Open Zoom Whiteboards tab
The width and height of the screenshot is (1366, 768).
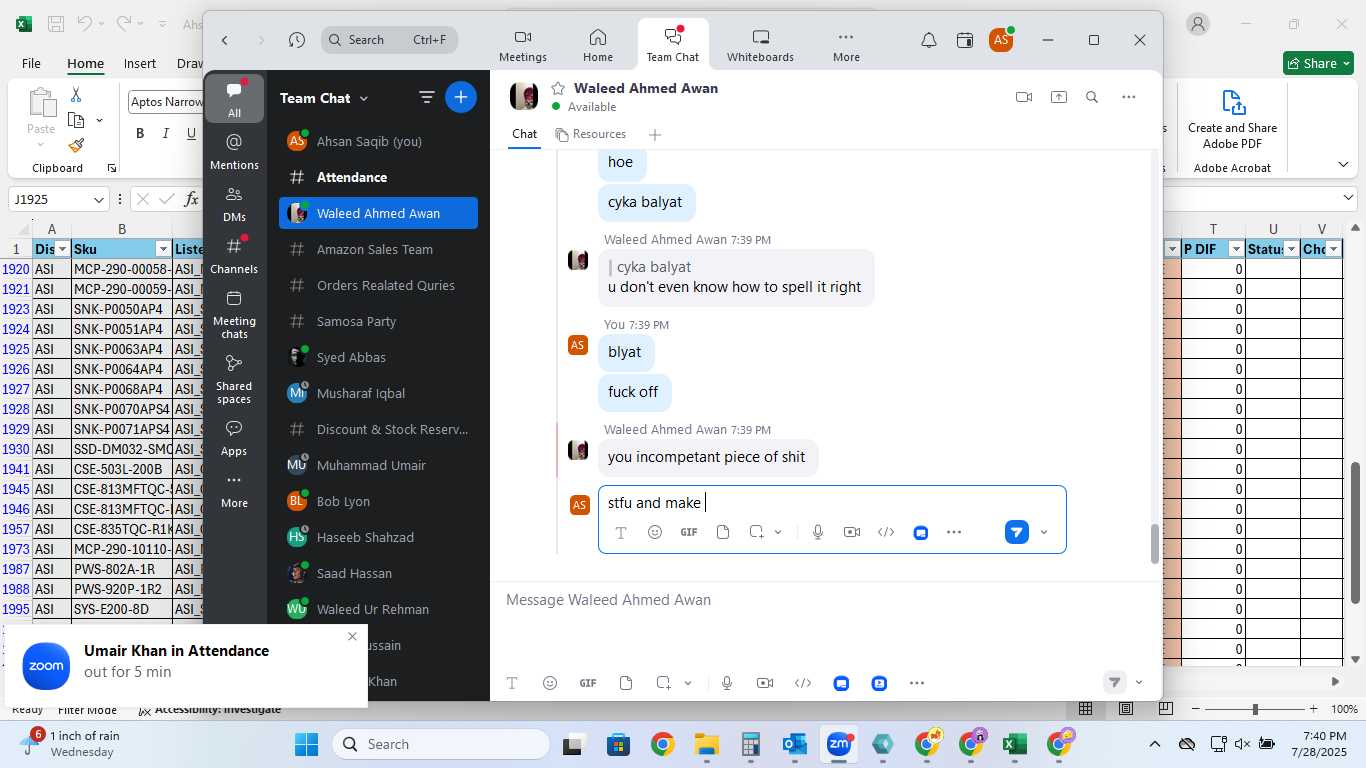point(760,46)
